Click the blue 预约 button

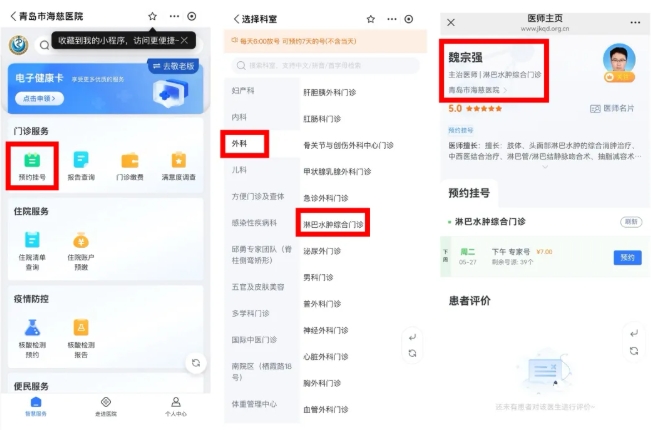pos(627,257)
